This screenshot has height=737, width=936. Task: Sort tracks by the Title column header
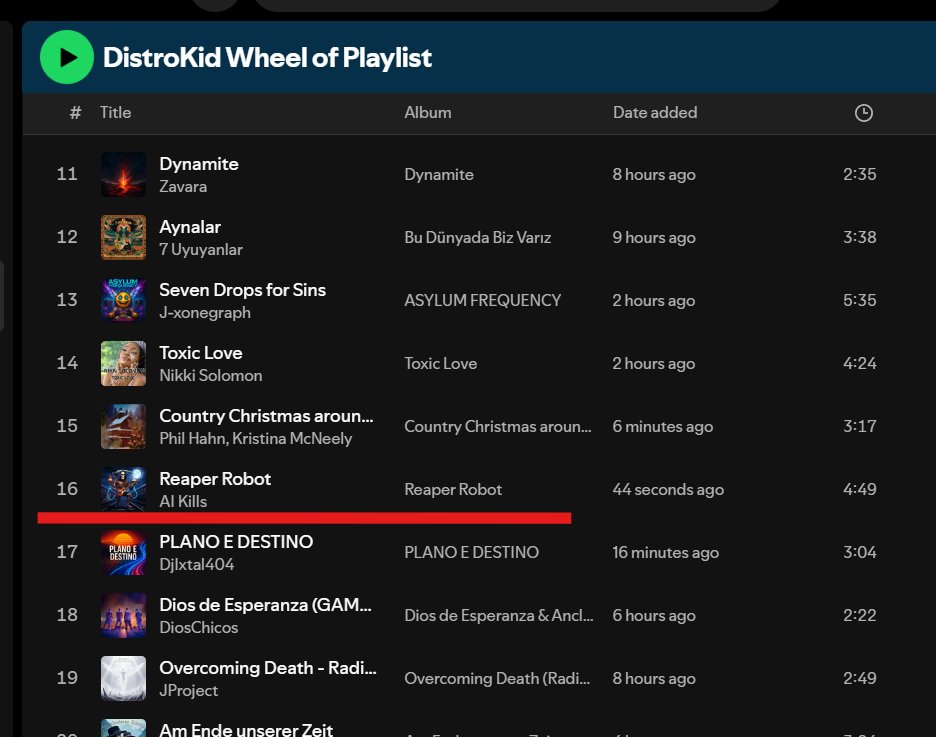(115, 112)
